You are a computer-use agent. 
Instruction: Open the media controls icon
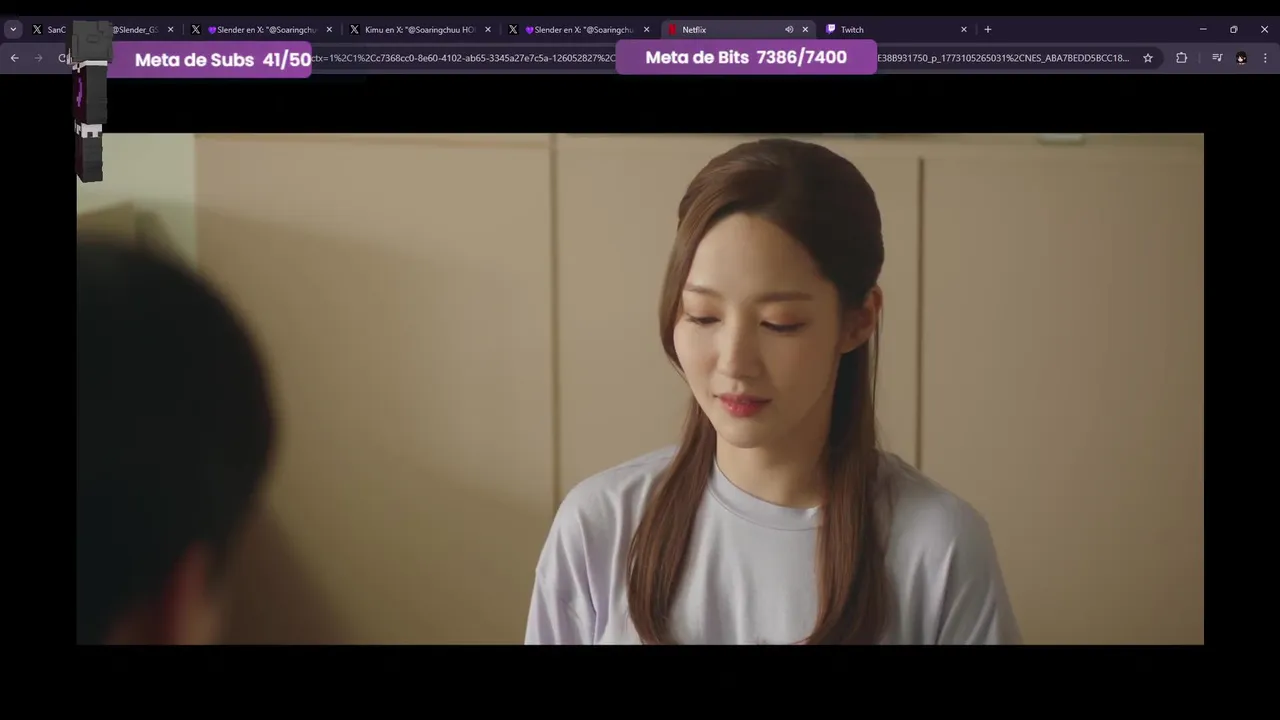click(x=1217, y=58)
